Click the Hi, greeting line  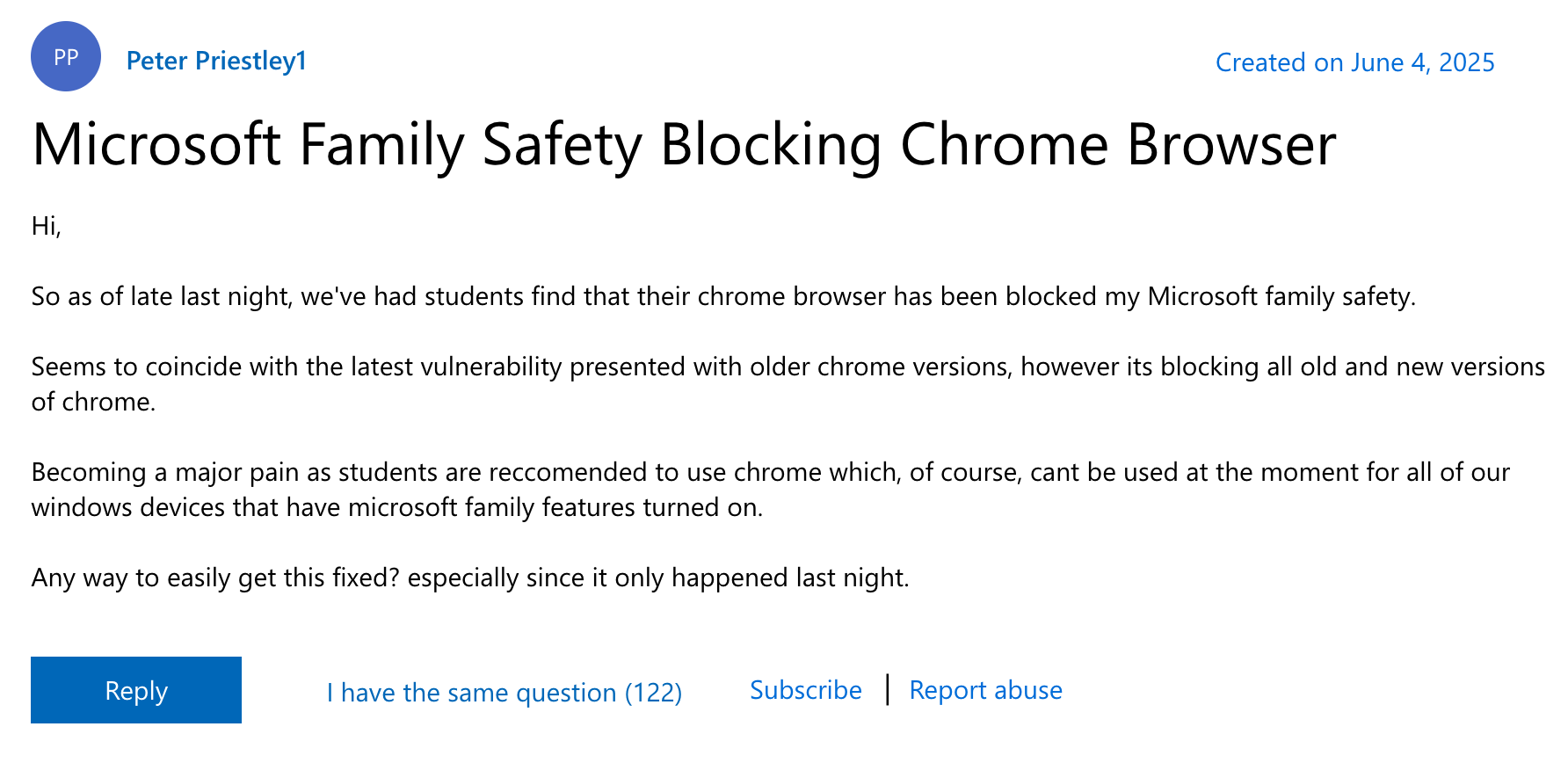47,226
